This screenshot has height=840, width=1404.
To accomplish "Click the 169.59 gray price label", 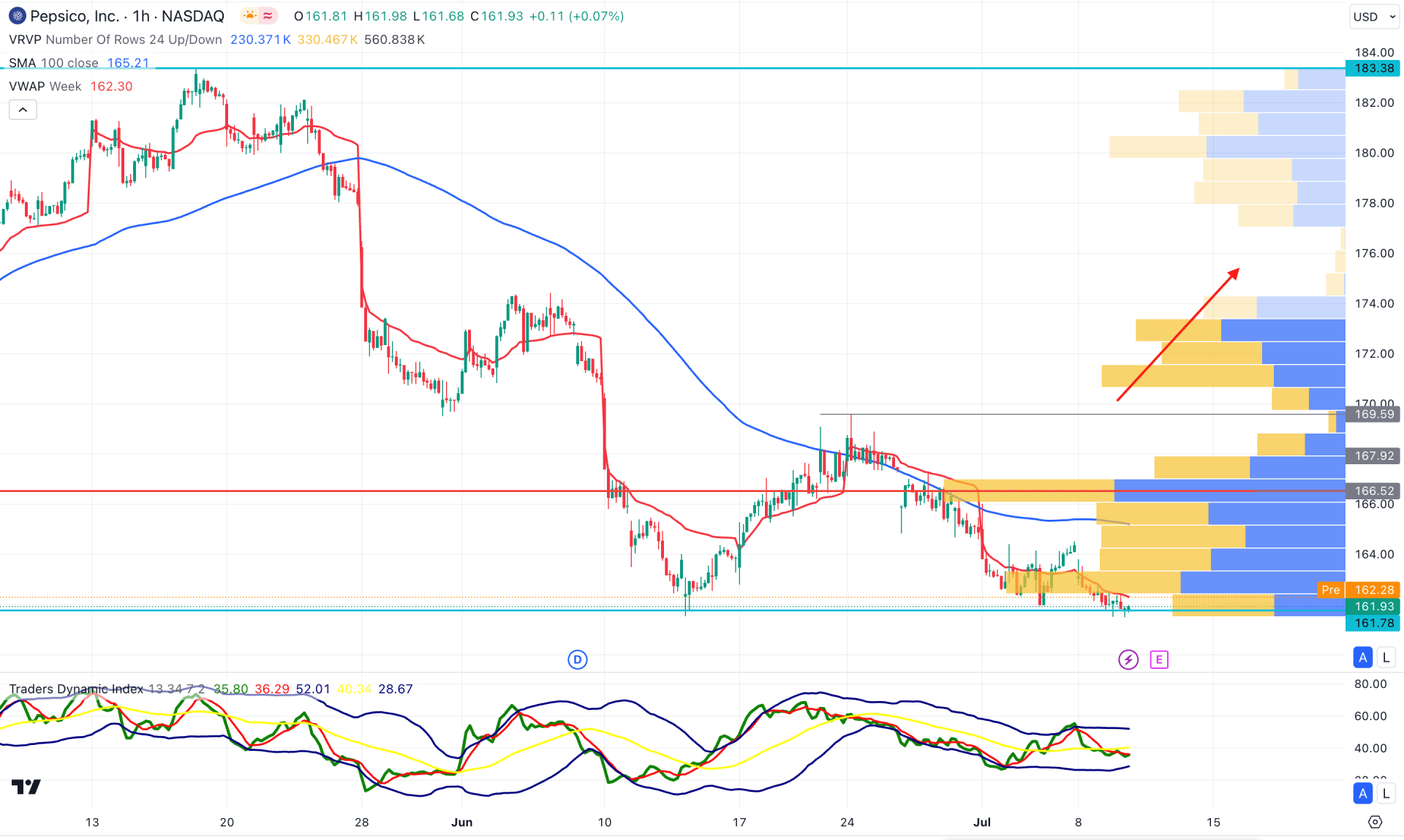I will pos(1374,415).
